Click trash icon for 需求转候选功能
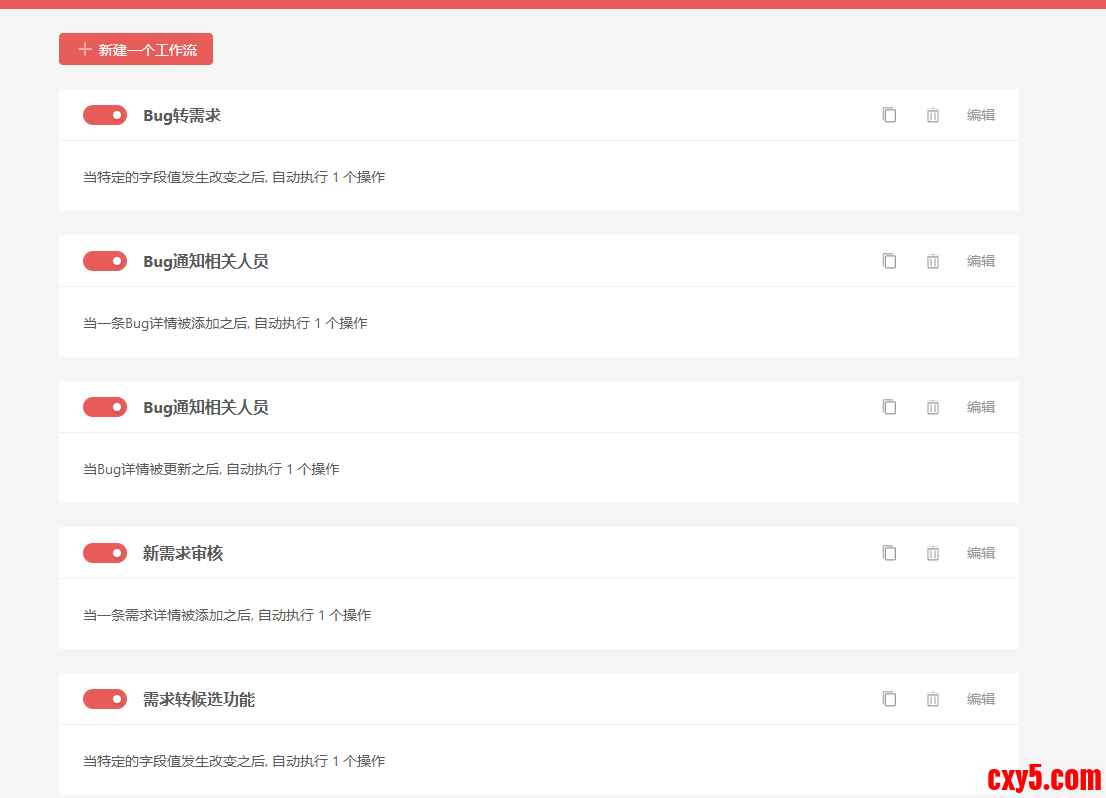Viewport: 1106px width, 798px height. pyautogui.click(x=932, y=699)
